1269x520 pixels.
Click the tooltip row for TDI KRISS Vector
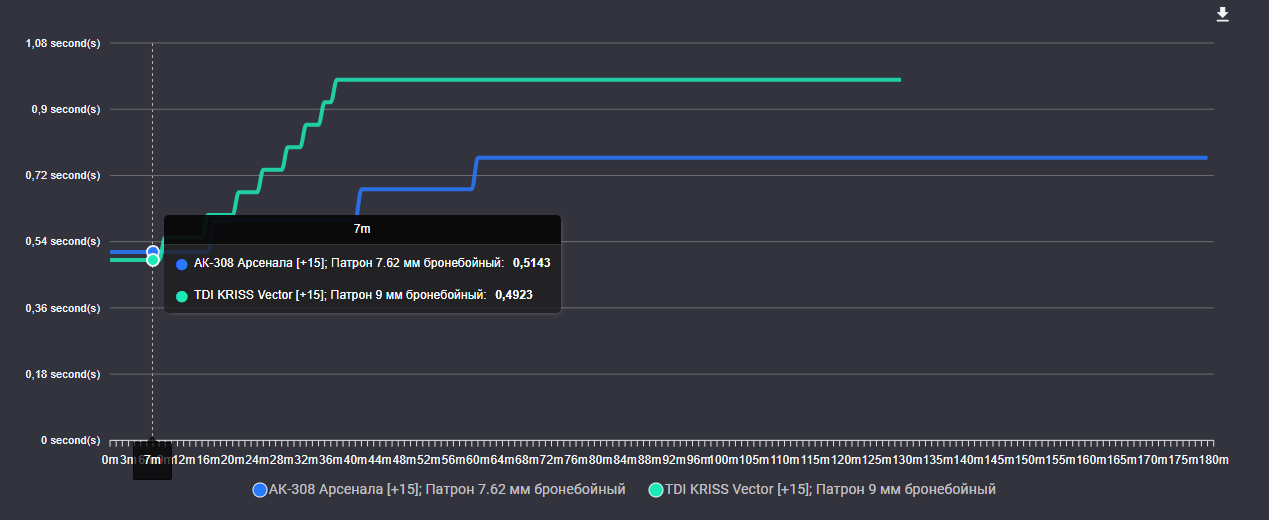tap(354, 295)
